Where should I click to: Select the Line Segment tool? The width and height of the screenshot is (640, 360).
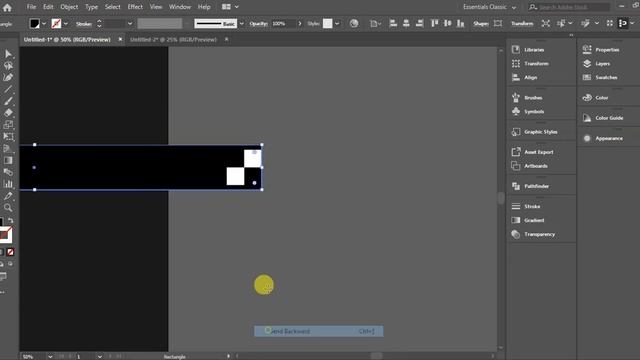(x=8, y=89)
